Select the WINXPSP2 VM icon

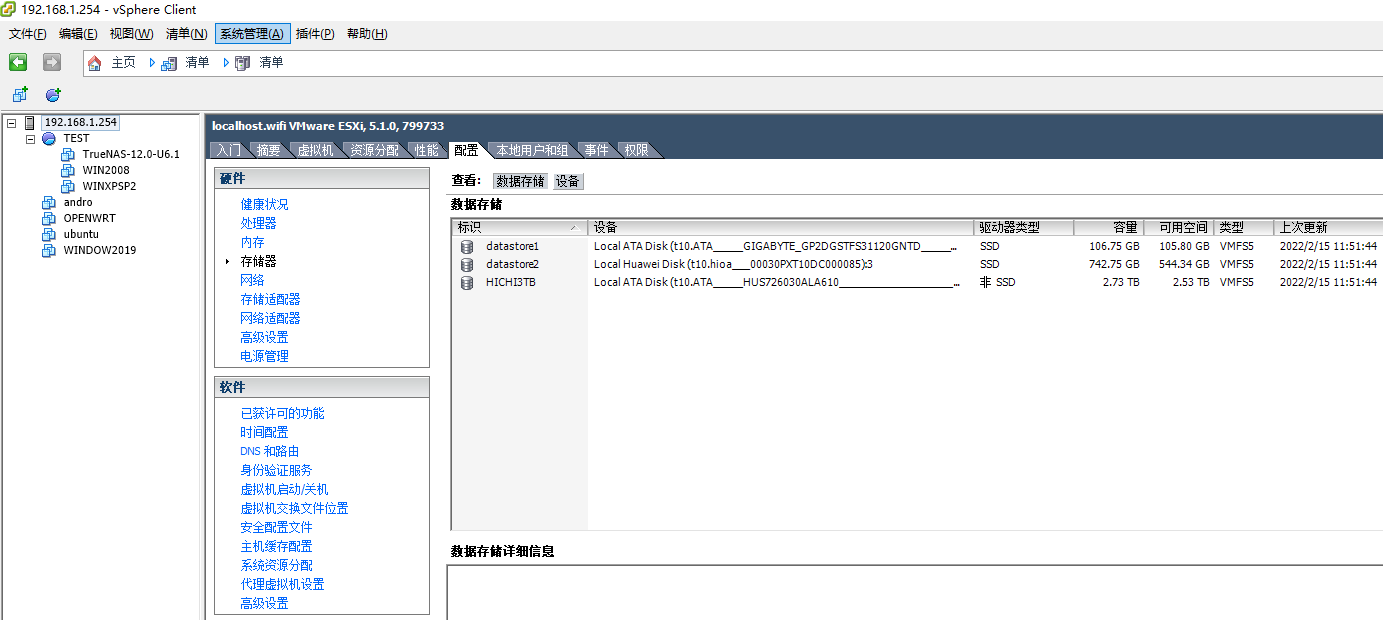68,187
